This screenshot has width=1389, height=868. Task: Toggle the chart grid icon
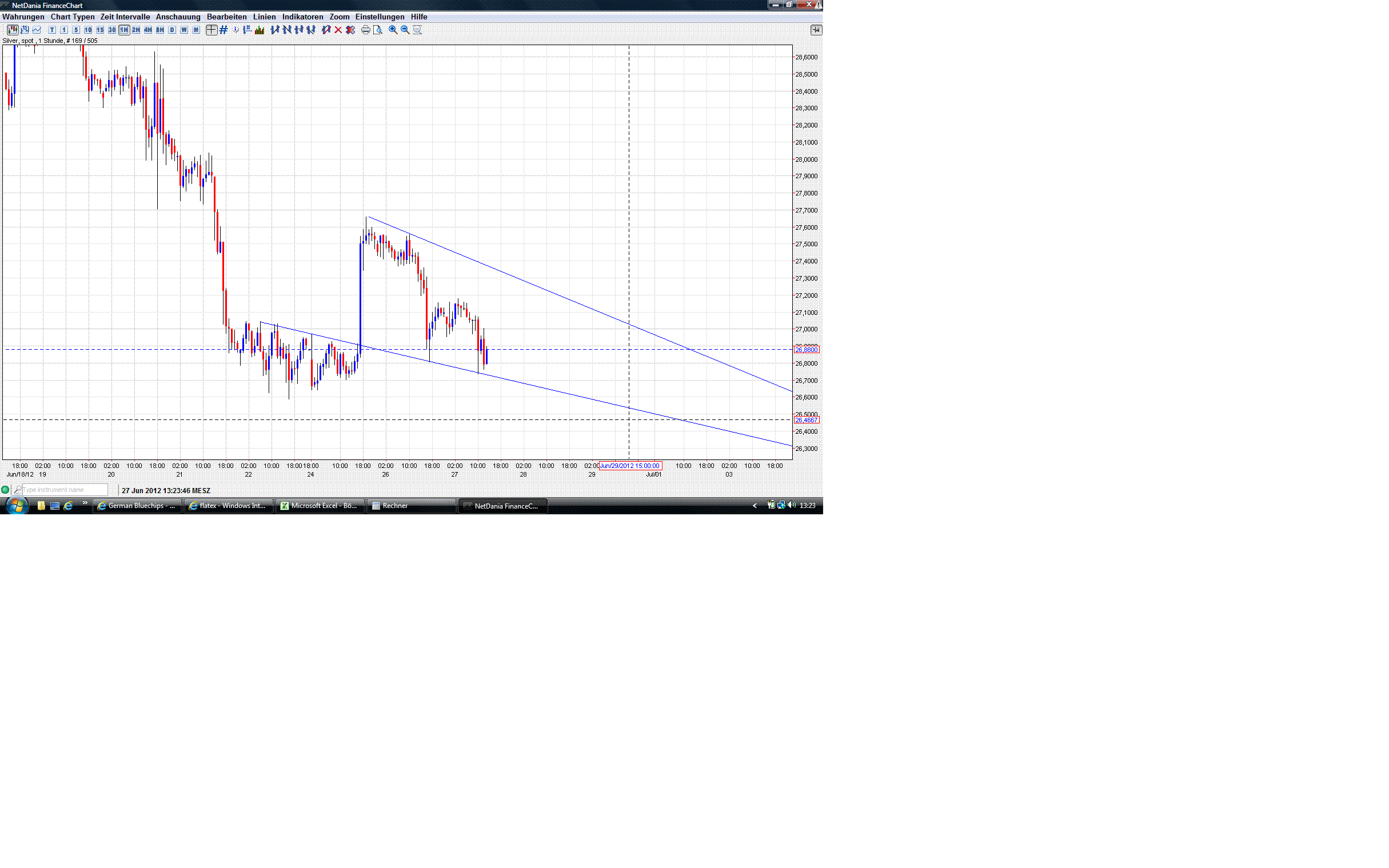pyautogui.click(x=223, y=30)
